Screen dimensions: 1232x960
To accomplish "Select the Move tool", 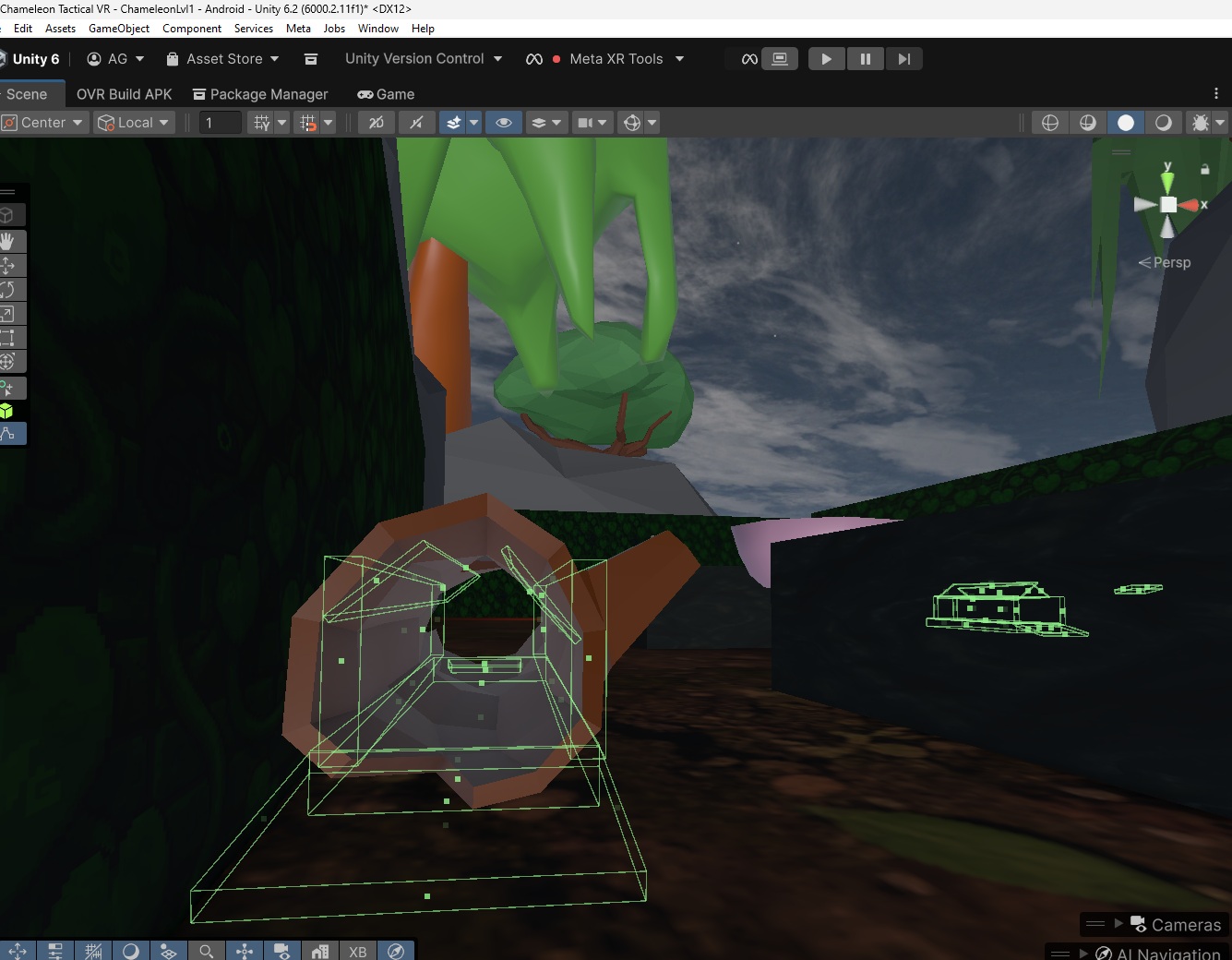I will [x=11, y=265].
